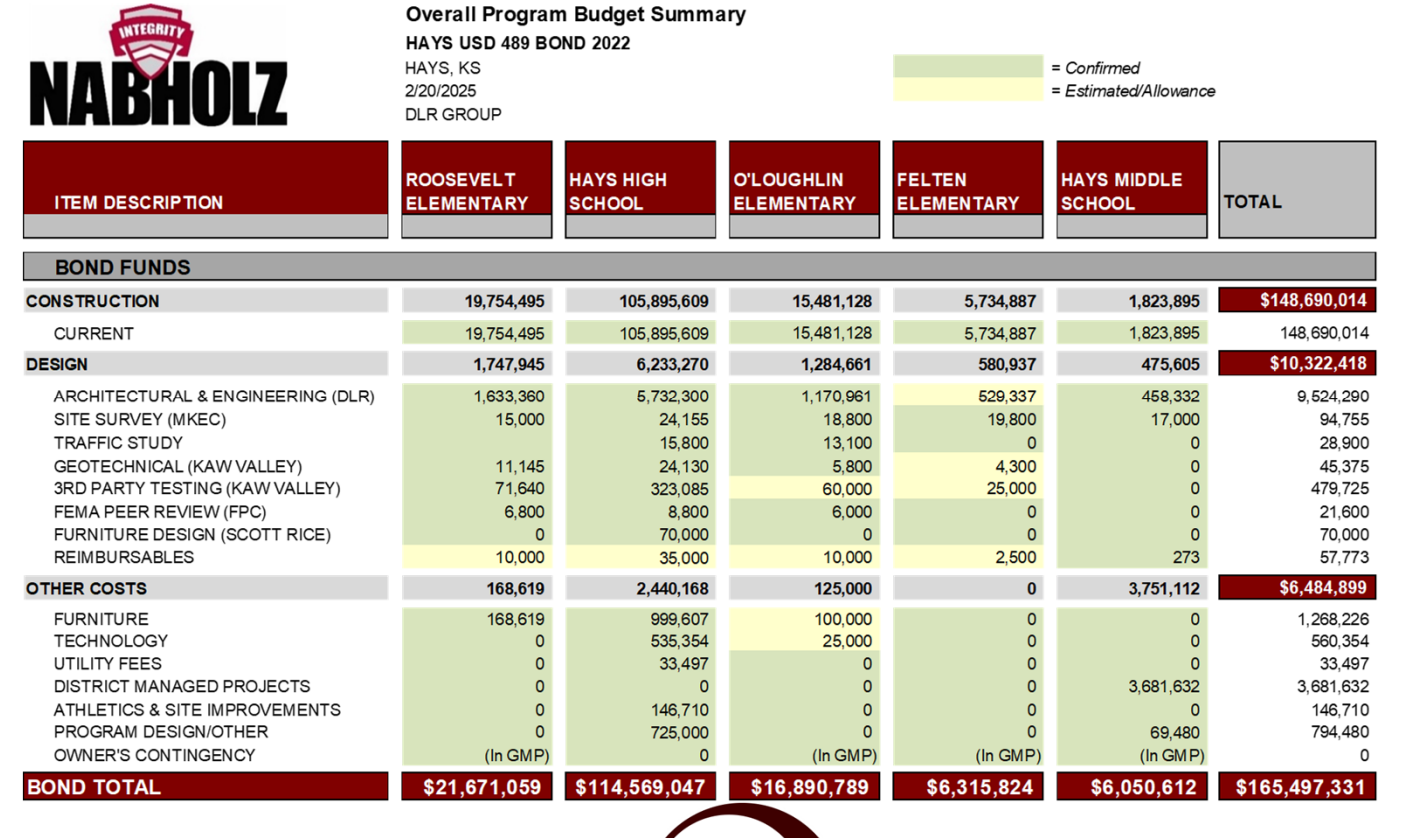This screenshot has height=838, width=1404.
Task: Click the green CURRENT row Roosevelt value
Action: (477, 333)
